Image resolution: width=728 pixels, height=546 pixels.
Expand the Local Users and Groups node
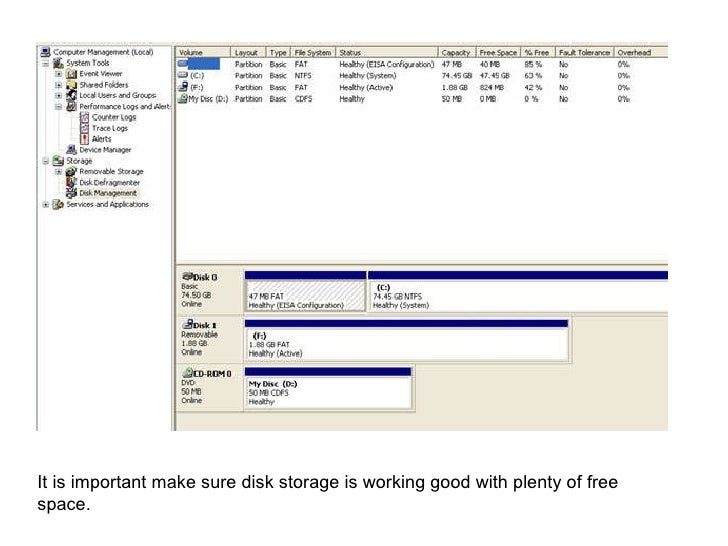pyautogui.click(x=58, y=96)
